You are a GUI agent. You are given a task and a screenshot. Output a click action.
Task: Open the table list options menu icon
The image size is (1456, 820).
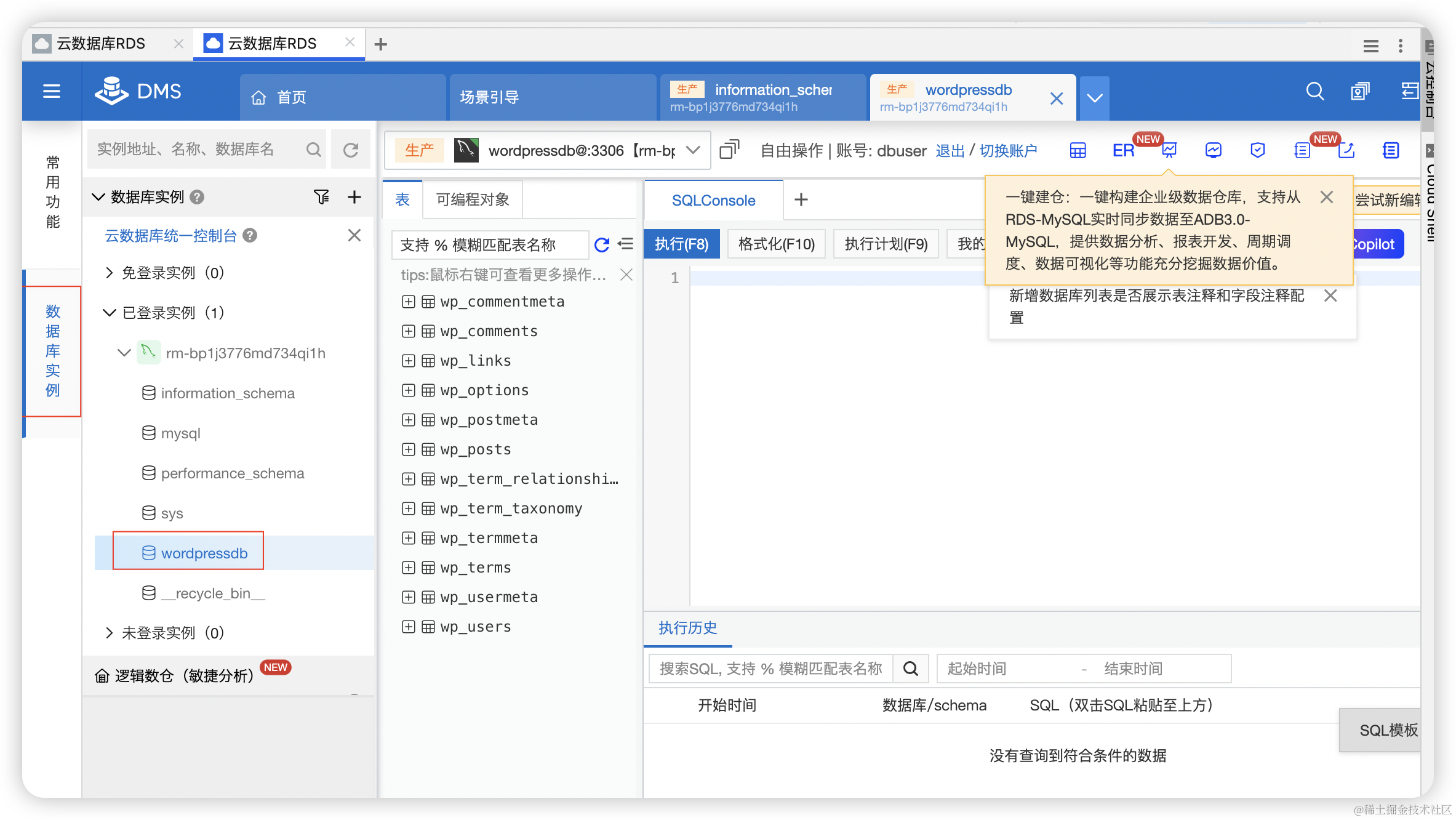(626, 244)
